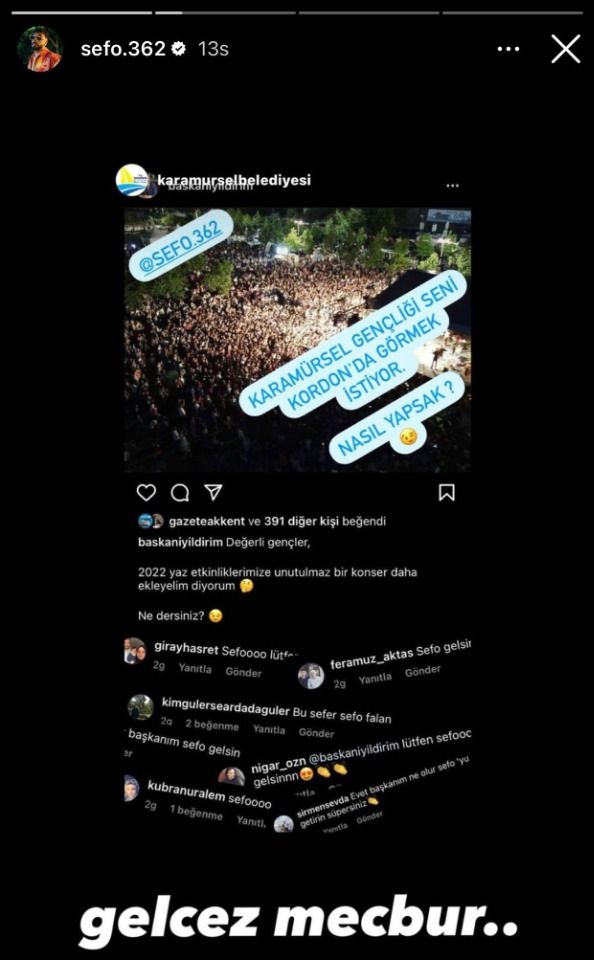Viewport: 594px width, 960px height.
Task: Click the sefo.362 username
Action: (123, 48)
